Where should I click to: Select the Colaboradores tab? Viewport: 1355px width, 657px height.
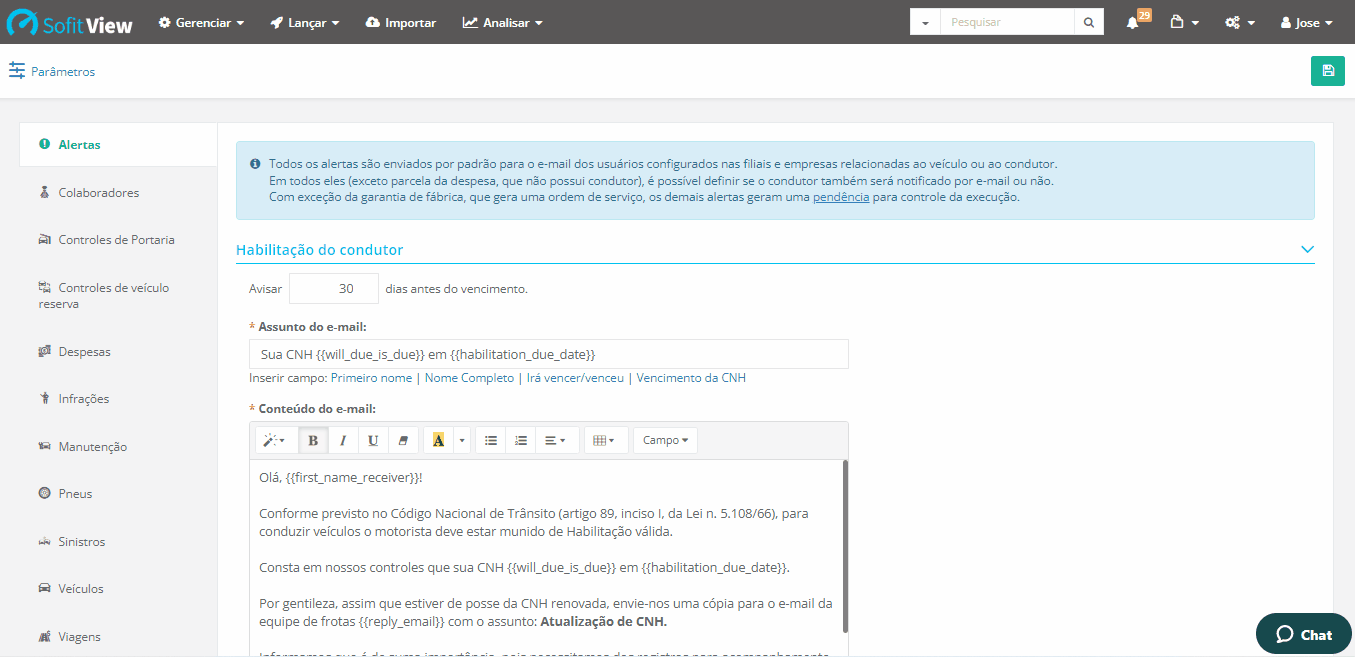[118, 192]
